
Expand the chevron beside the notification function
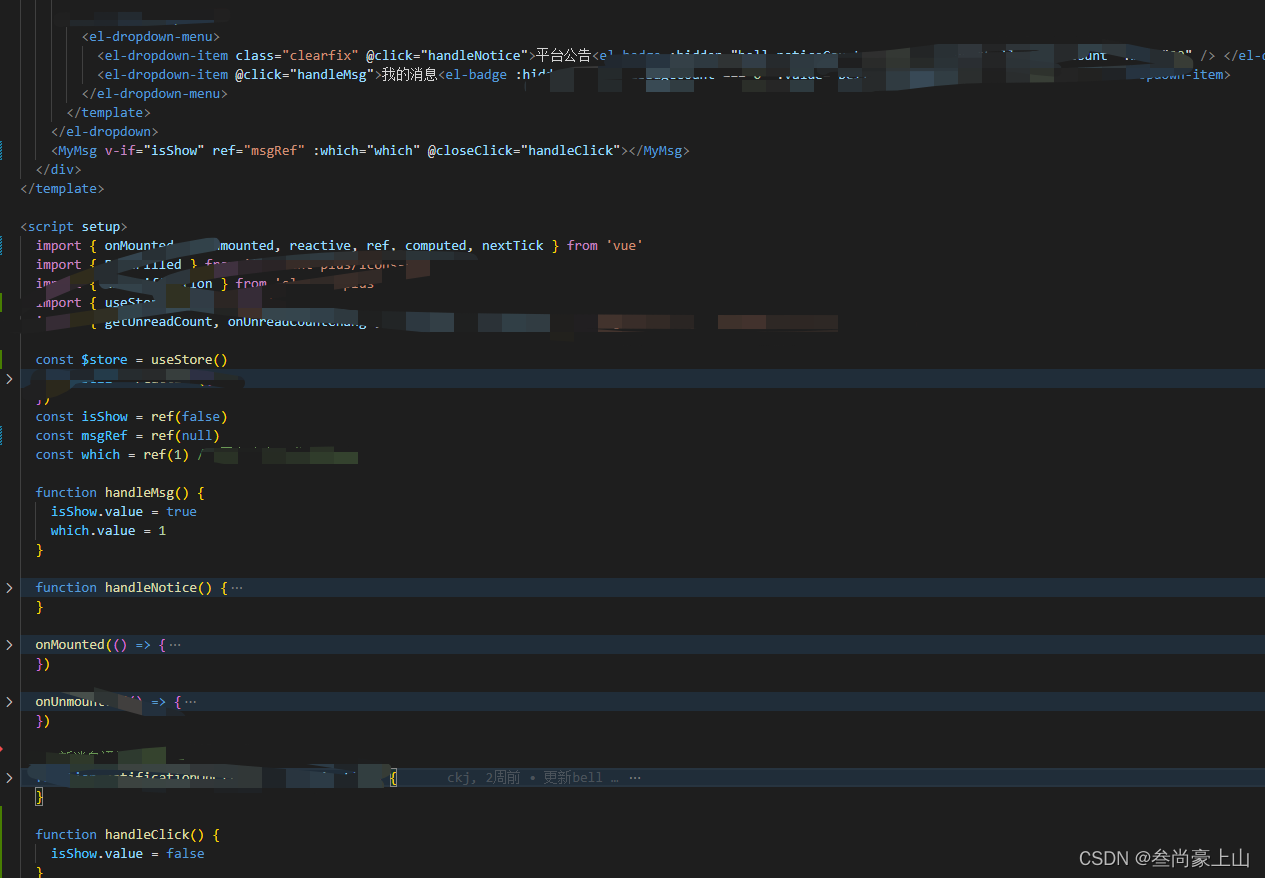click(x=9, y=777)
